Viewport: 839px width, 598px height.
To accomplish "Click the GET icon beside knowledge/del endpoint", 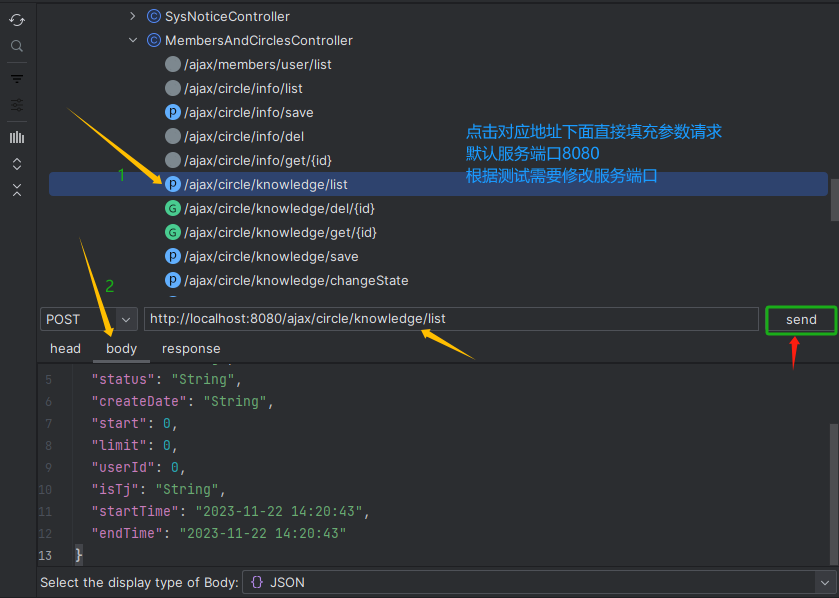I will 174,208.
